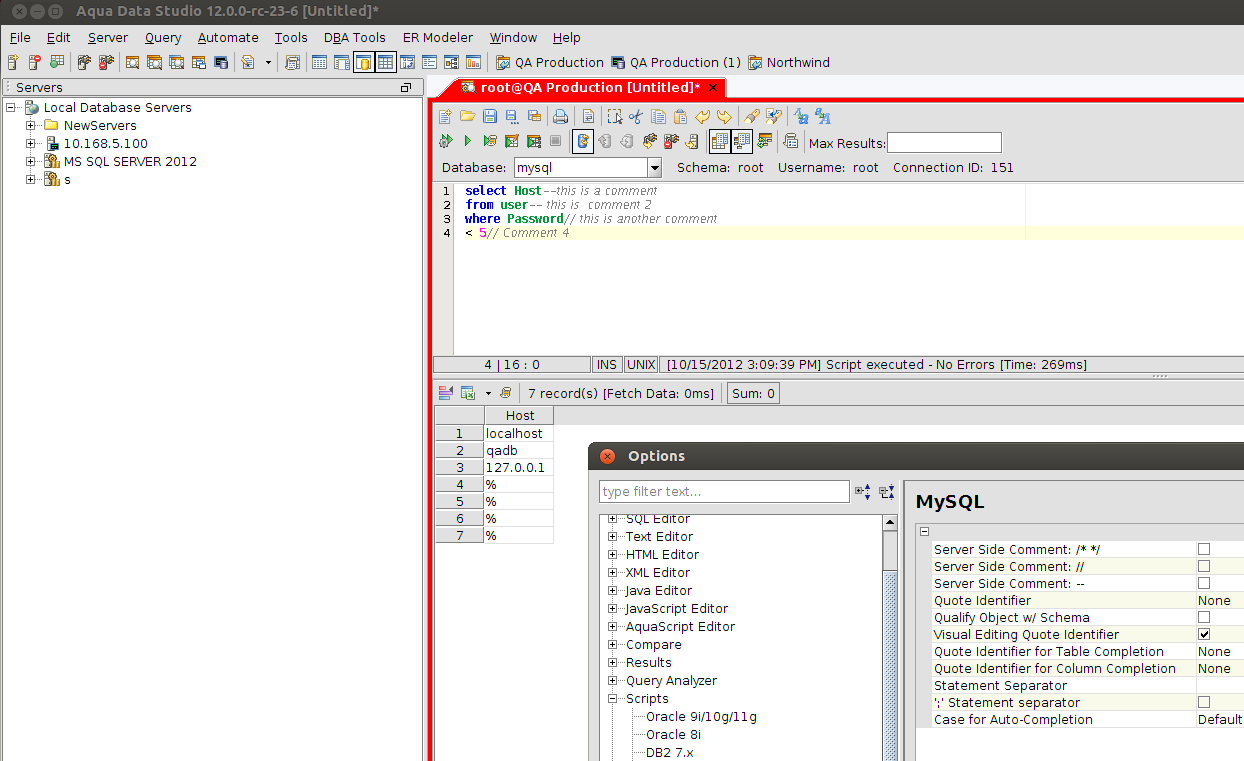Click the QA Production connection shortcut
Screen dimensions: 1244x761
550,62
